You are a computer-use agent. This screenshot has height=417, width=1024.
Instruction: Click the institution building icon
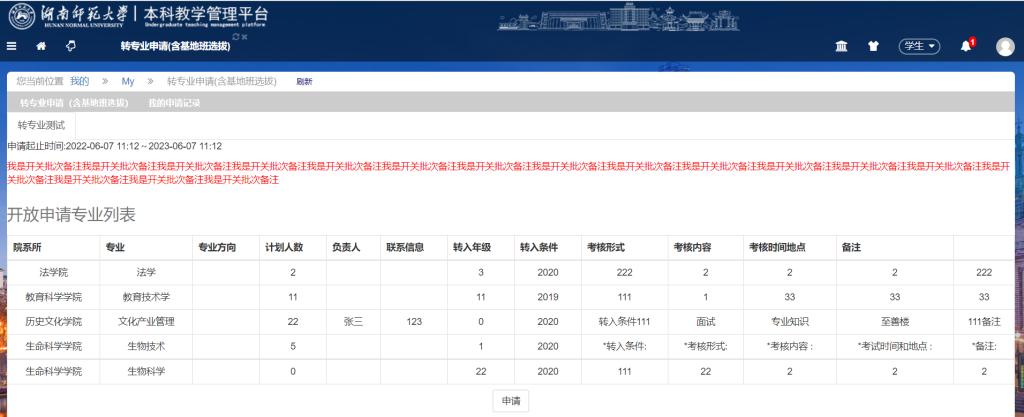pyautogui.click(x=842, y=46)
